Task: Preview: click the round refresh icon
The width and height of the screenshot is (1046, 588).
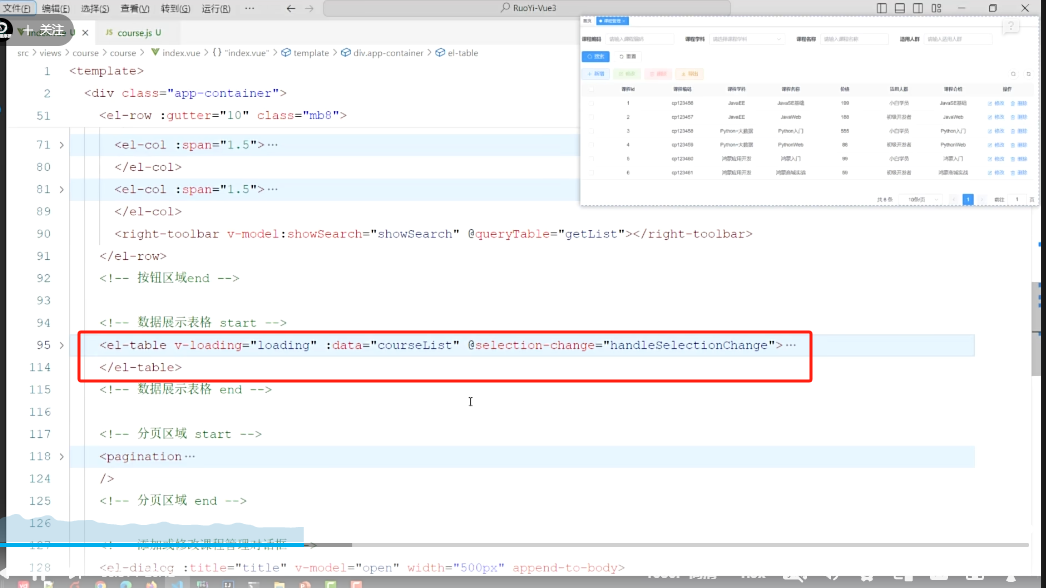Action: [1029, 74]
